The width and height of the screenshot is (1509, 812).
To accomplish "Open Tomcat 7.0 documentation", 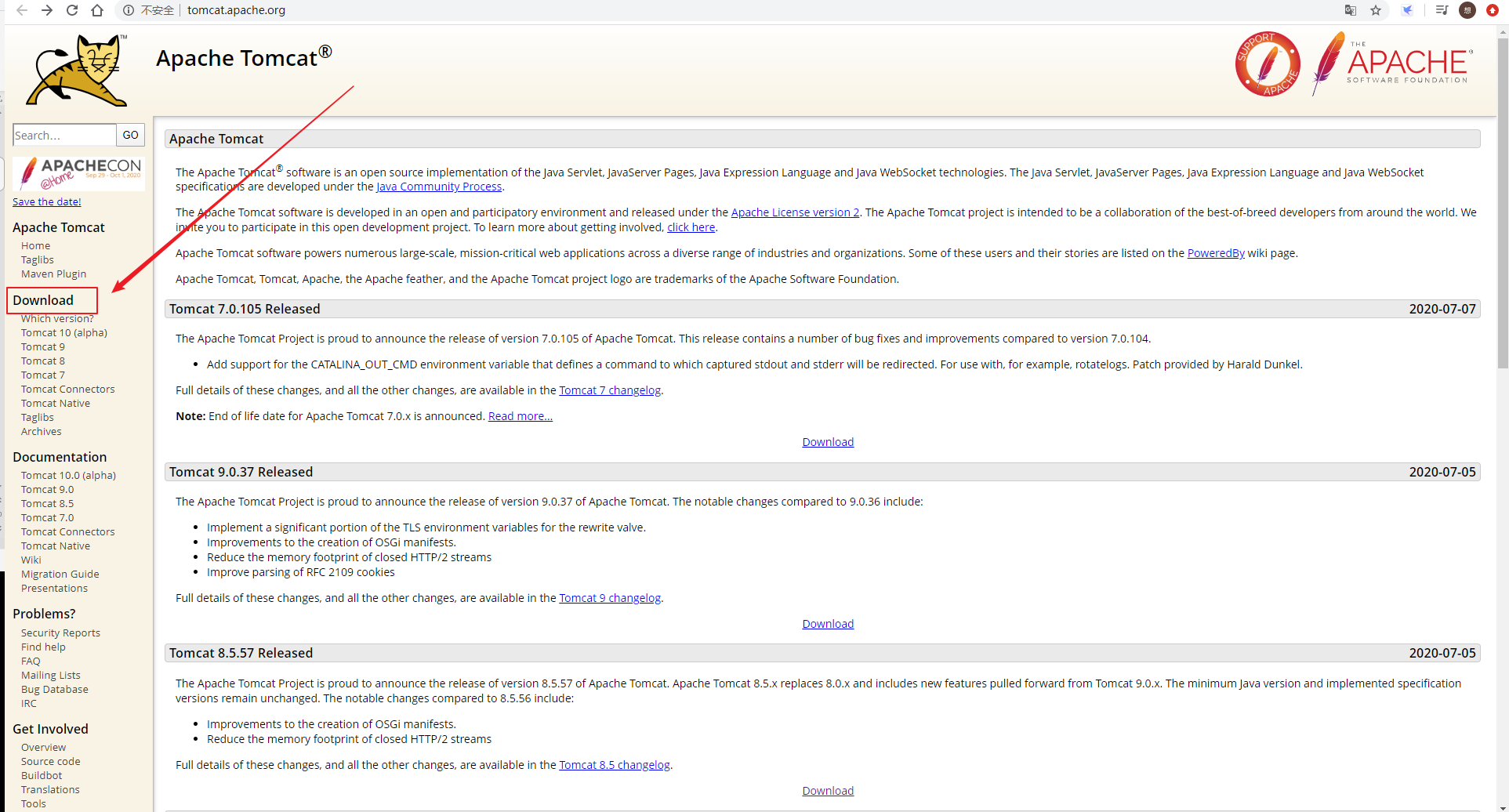I will pyautogui.click(x=47, y=517).
